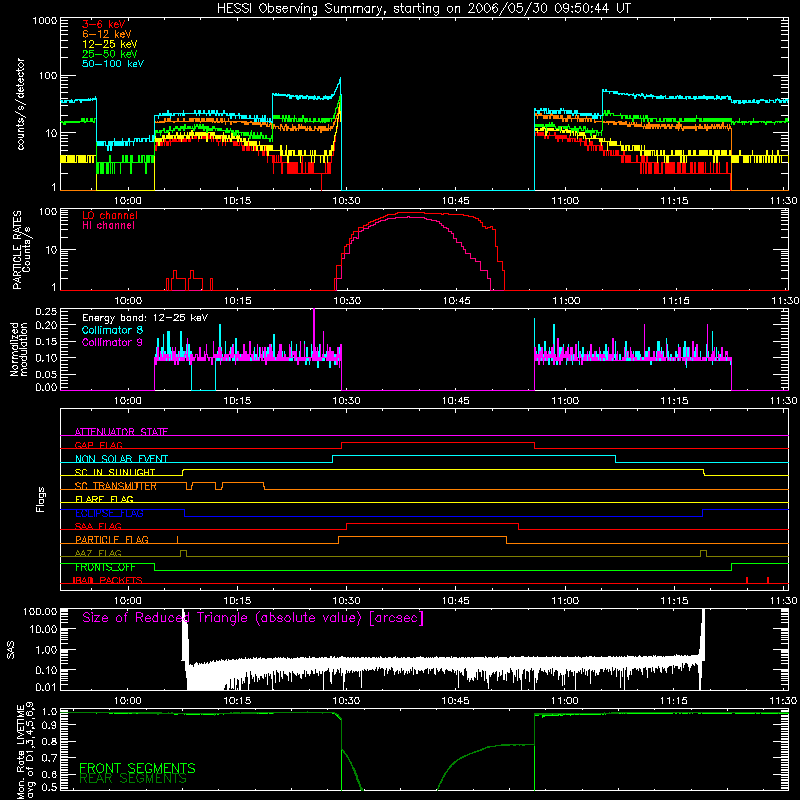Select the orange 6-12 keV legend label

107,34
